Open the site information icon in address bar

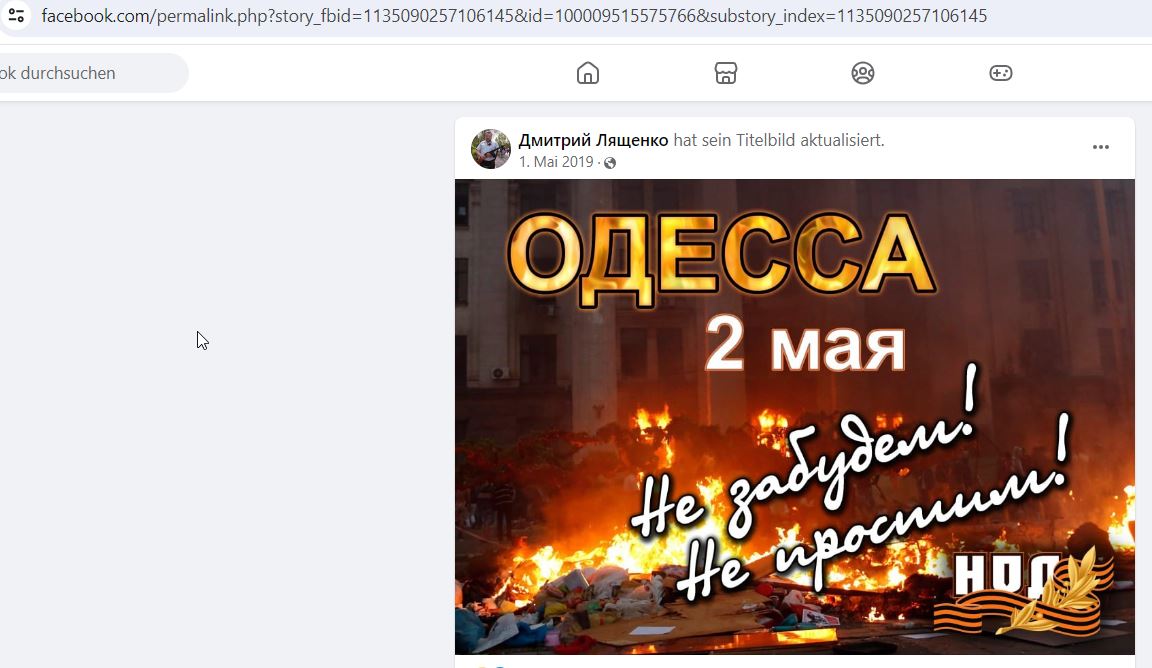tap(15, 15)
